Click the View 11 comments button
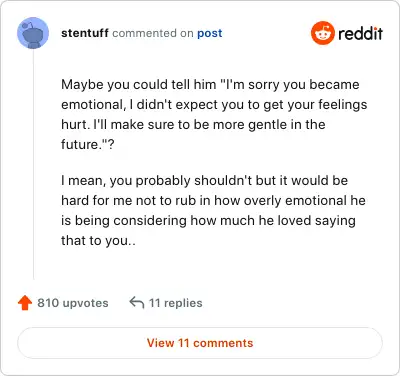400x376 pixels. click(200, 343)
